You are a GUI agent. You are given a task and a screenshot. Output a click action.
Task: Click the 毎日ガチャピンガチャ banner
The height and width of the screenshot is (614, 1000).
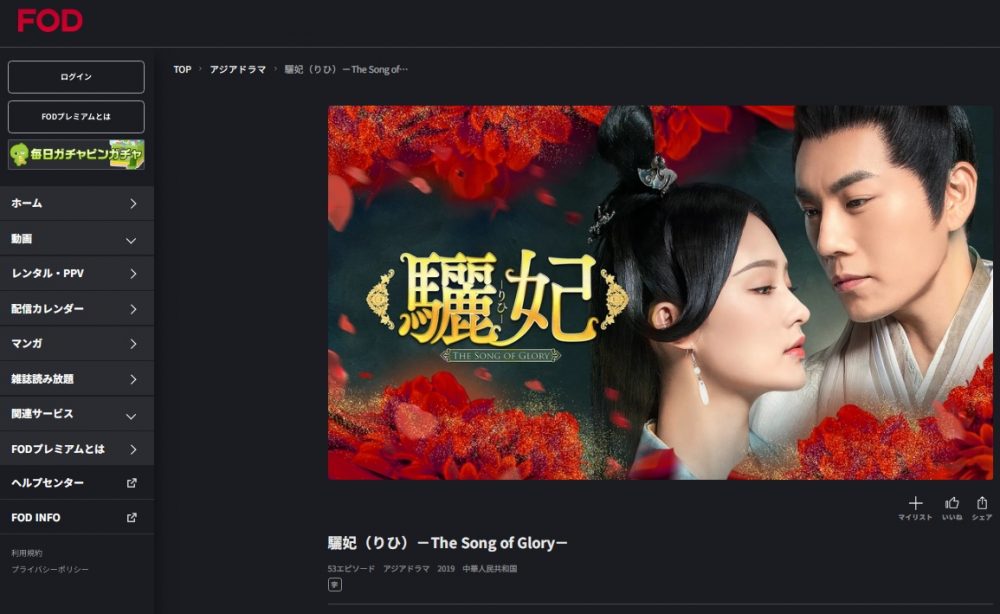tap(76, 154)
